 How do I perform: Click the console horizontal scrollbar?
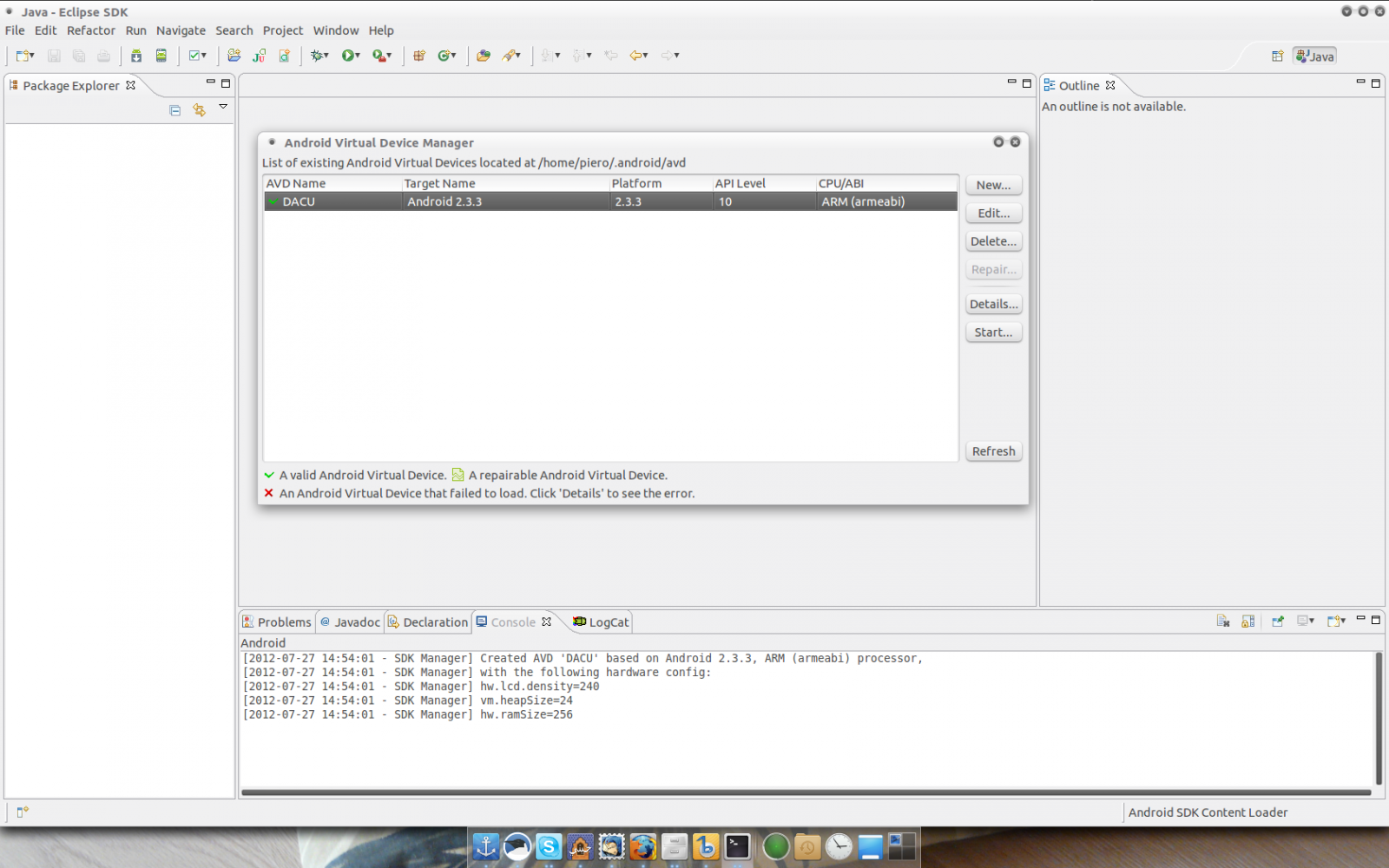coord(805,792)
